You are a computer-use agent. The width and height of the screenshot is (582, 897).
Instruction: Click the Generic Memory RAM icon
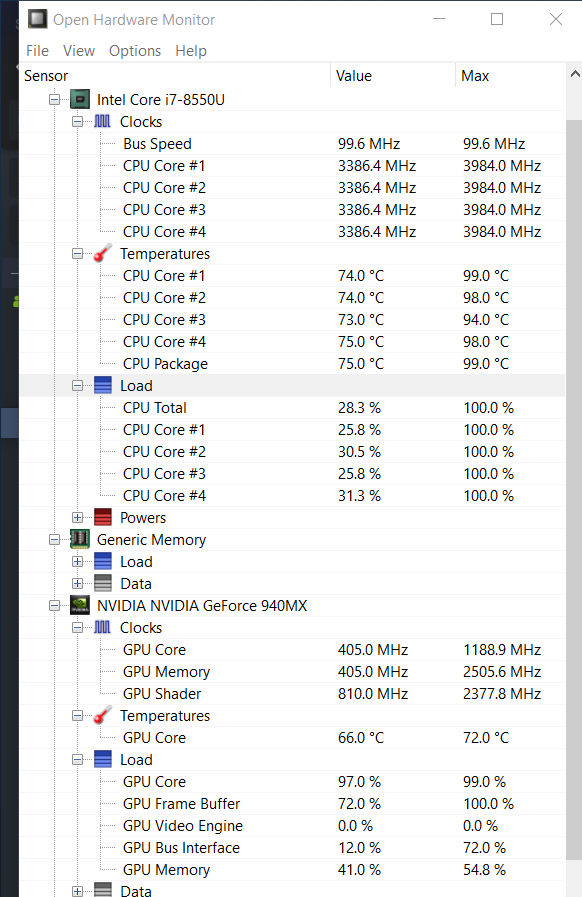[80, 539]
